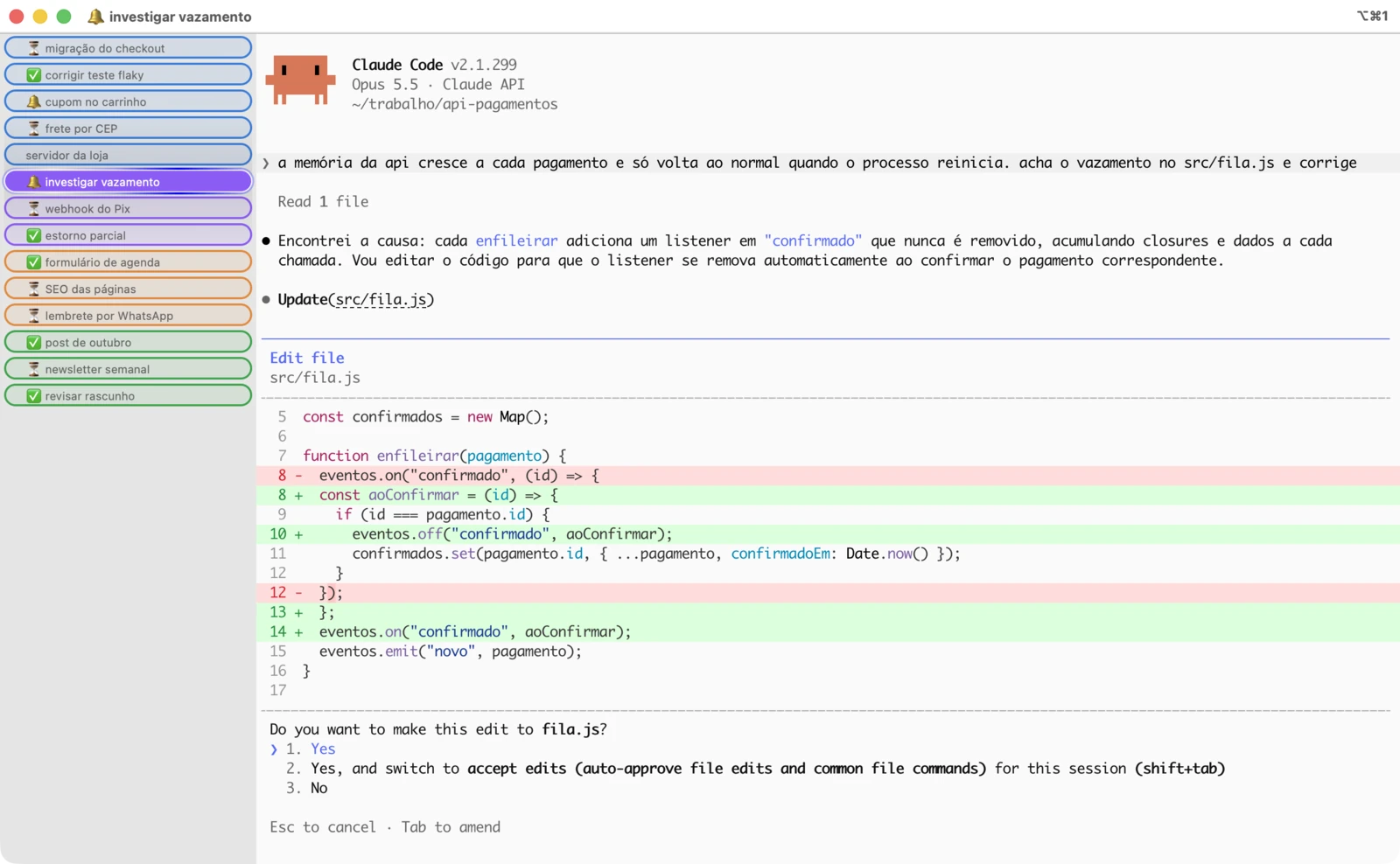Image resolution: width=1400 pixels, height=864 pixels.
Task: Switch to frete por CEP session
Action: click(x=128, y=129)
